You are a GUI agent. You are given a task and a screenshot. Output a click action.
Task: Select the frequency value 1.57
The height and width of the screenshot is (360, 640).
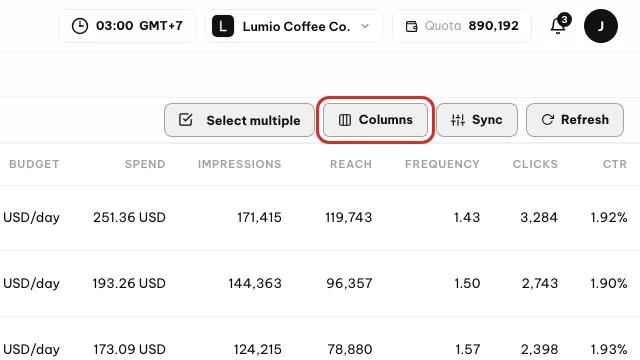(x=468, y=349)
